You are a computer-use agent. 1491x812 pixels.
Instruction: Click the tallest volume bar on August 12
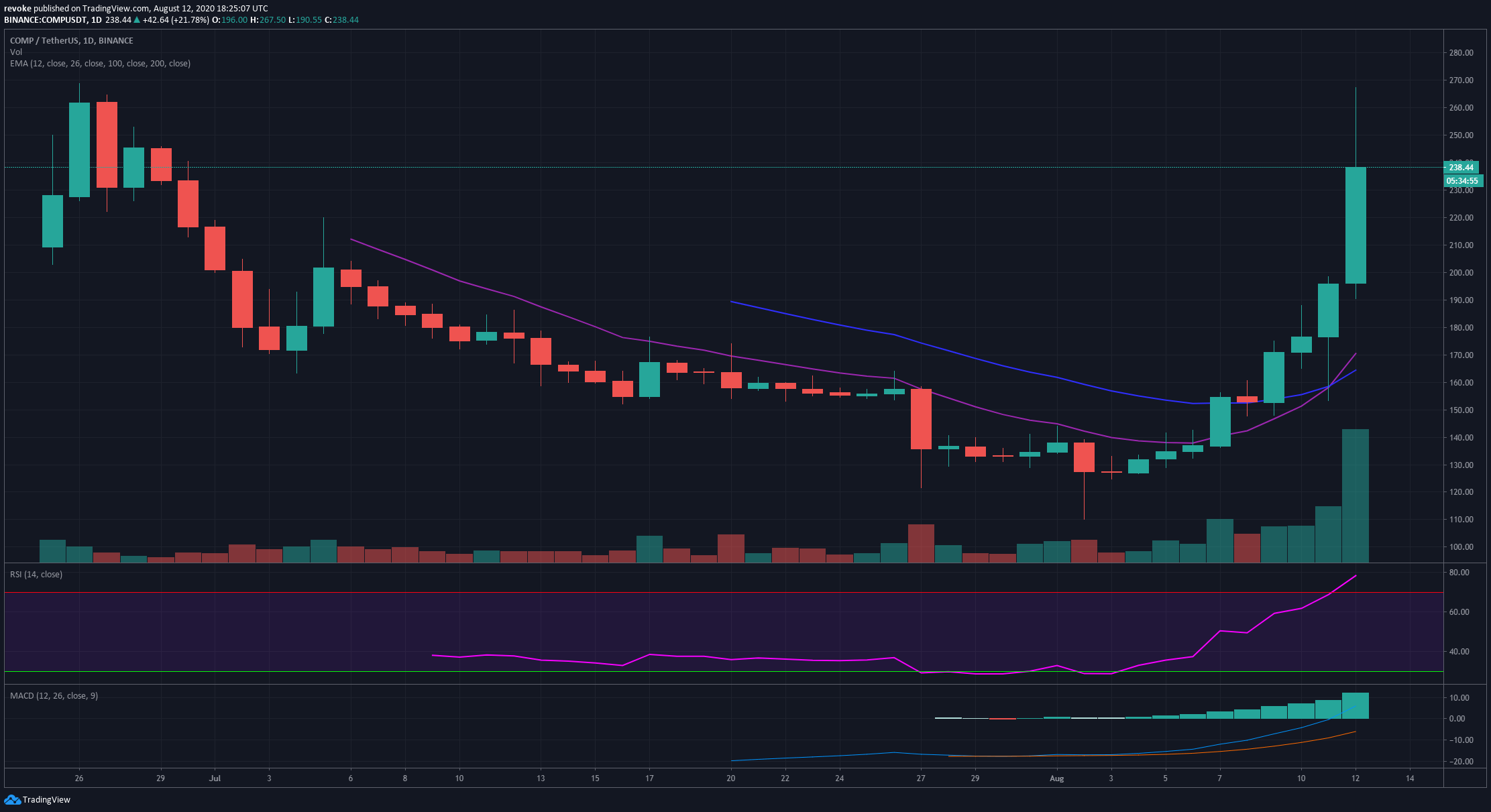(1356, 496)
